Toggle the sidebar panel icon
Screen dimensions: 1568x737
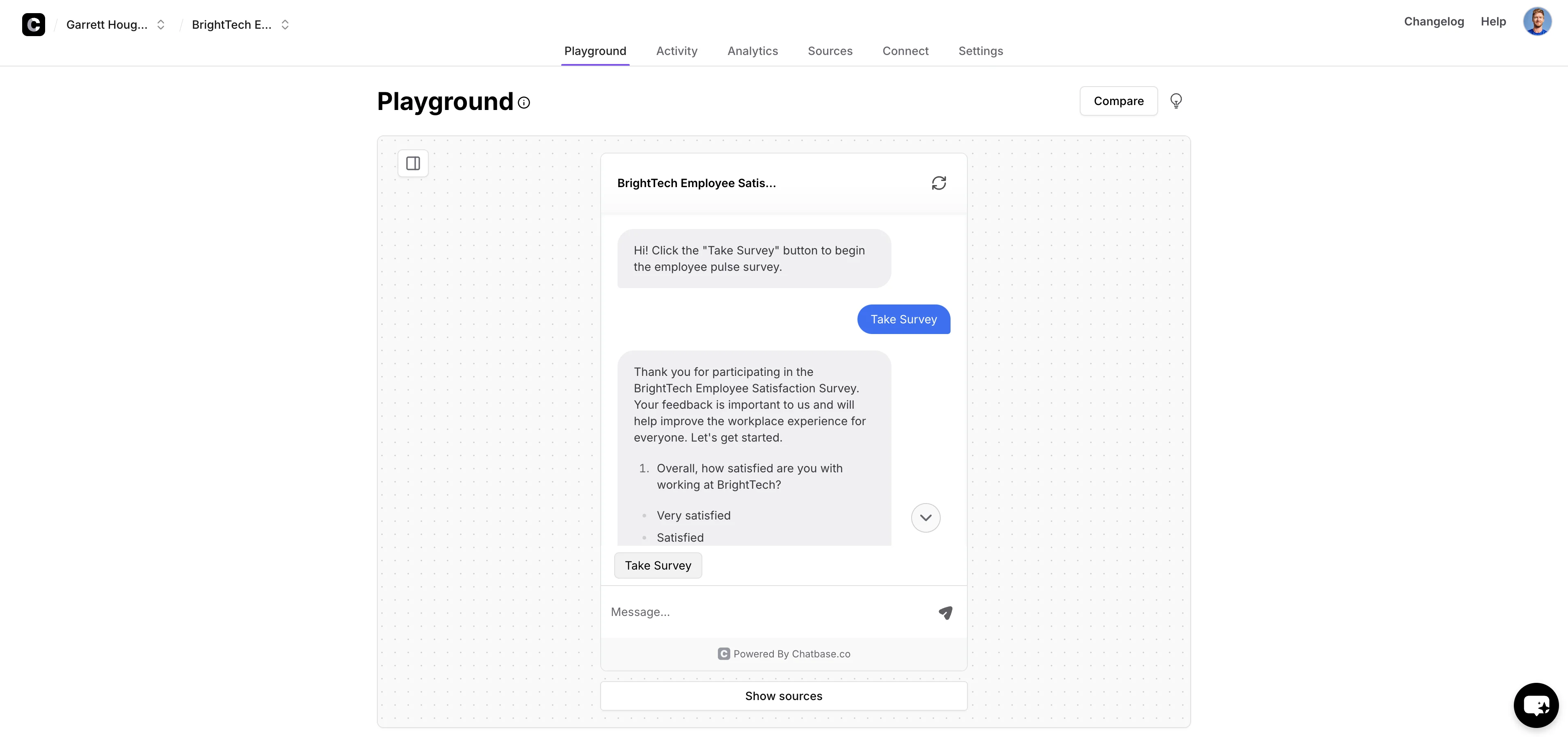coord(413,163)
